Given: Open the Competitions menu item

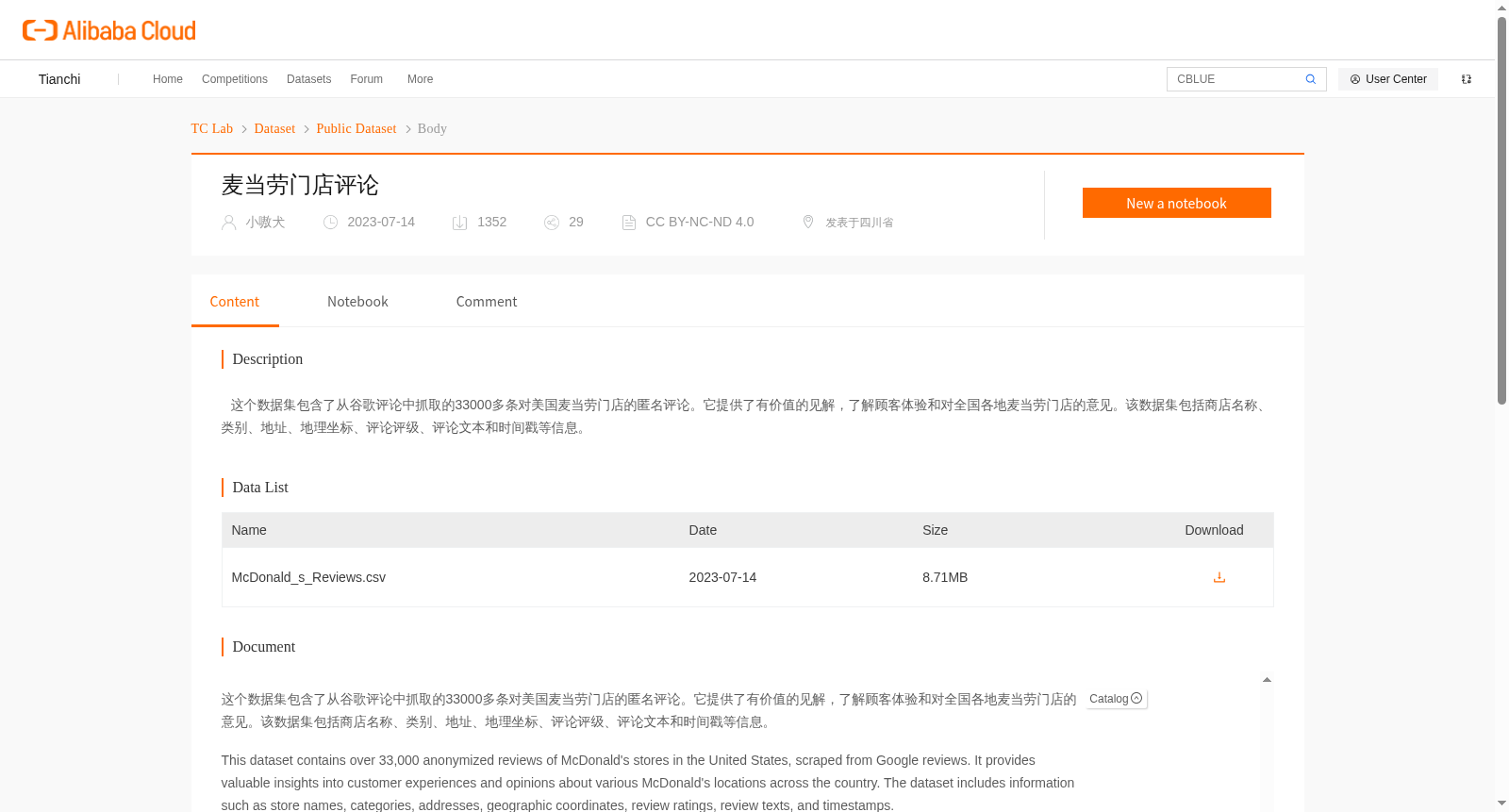Looking at the screenshot, I should (235, 79).
